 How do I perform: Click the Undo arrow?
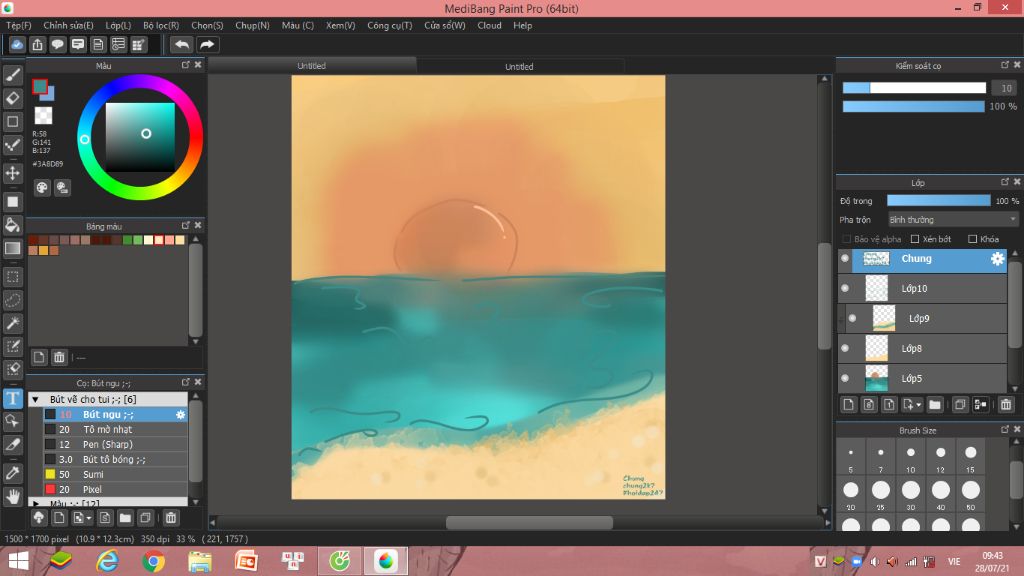[182, 44]
